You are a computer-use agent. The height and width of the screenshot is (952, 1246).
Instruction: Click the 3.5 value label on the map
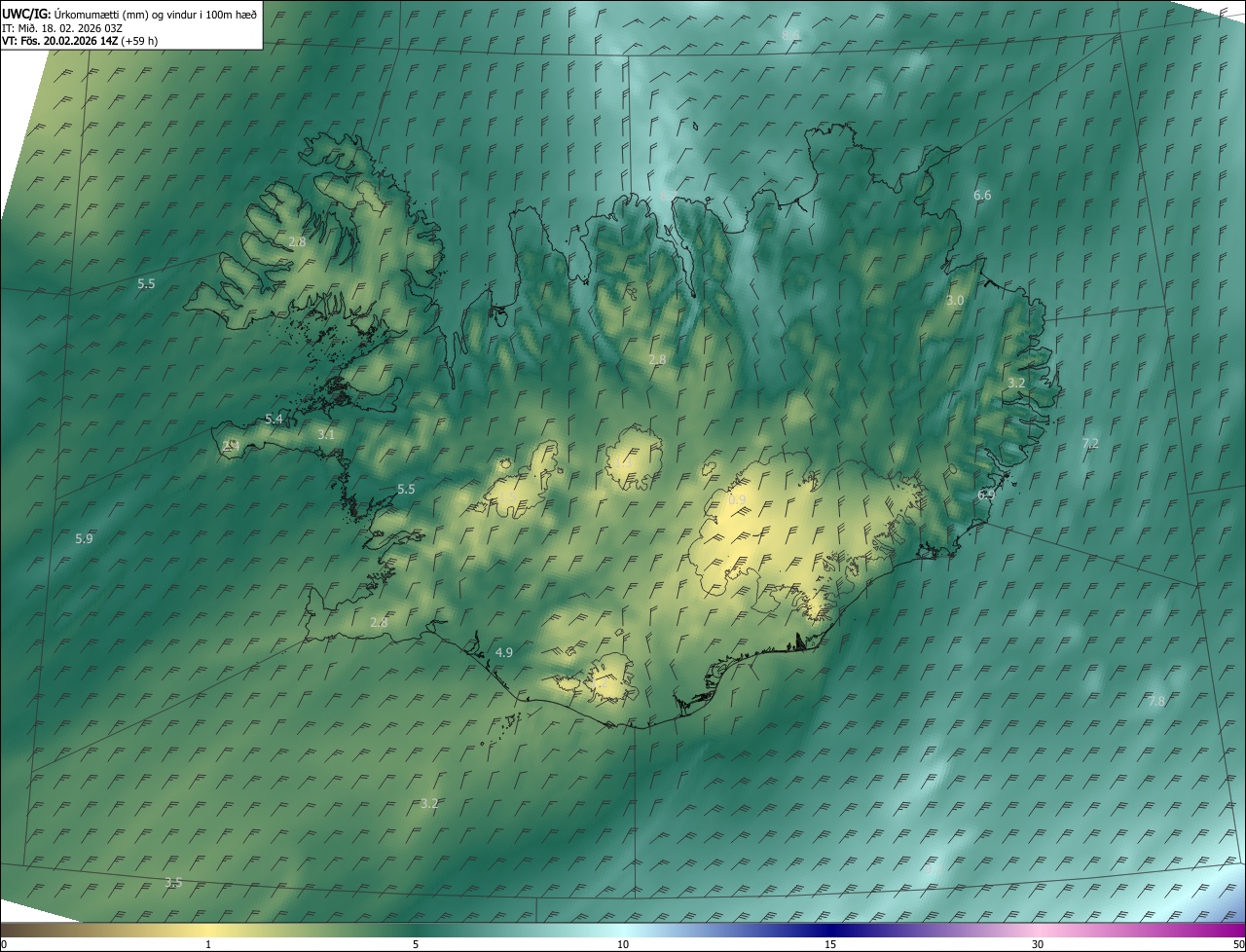(x=173, y=883)
